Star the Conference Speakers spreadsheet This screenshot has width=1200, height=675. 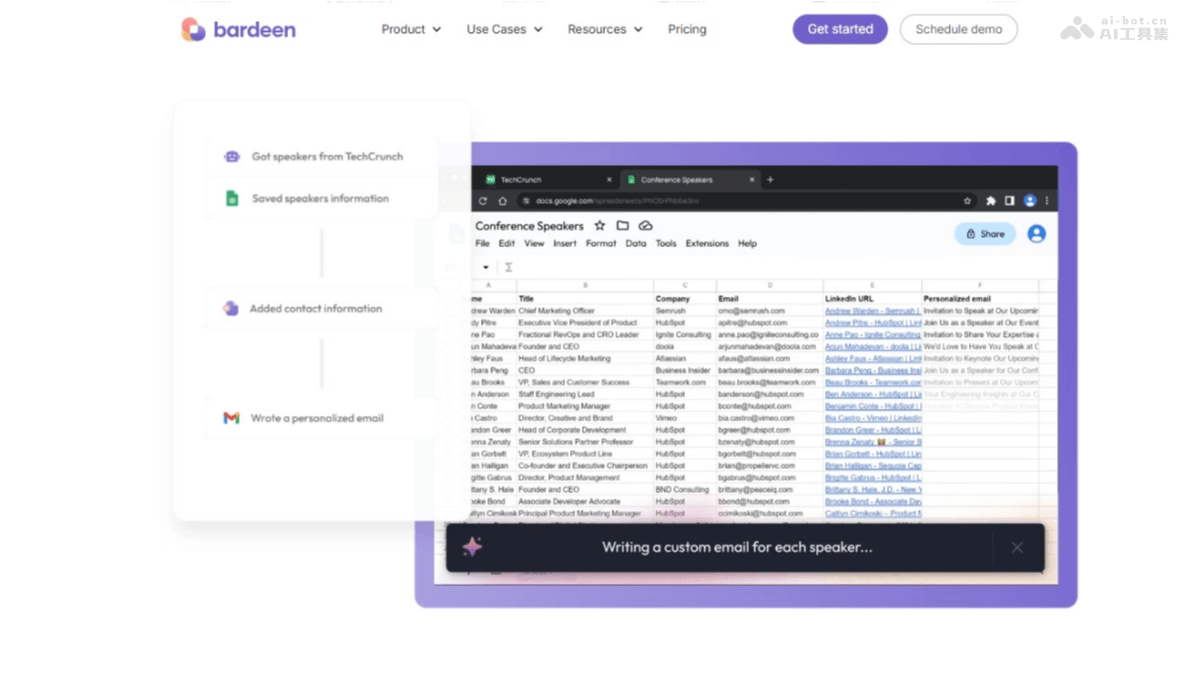tap(600, 226)
